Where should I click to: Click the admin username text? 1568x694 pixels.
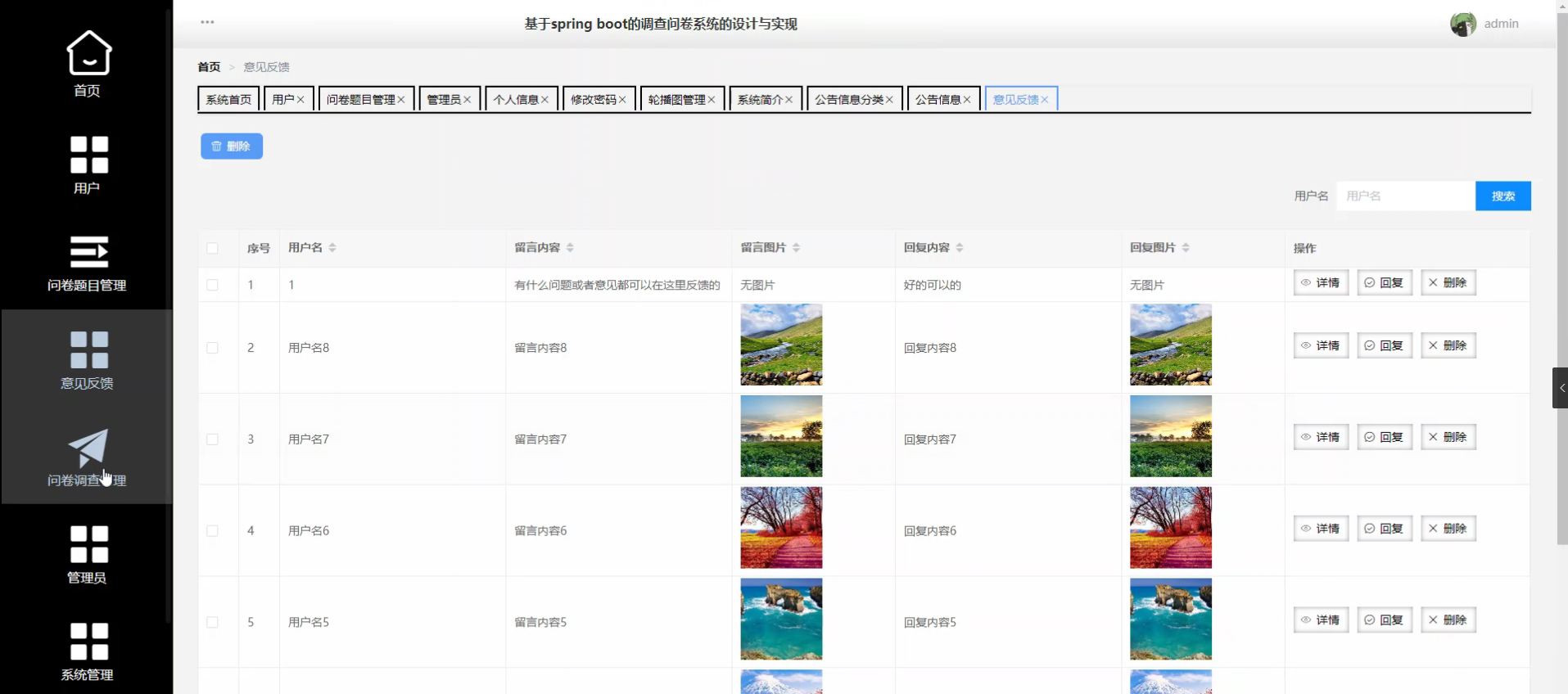(x=1501, y=24)
